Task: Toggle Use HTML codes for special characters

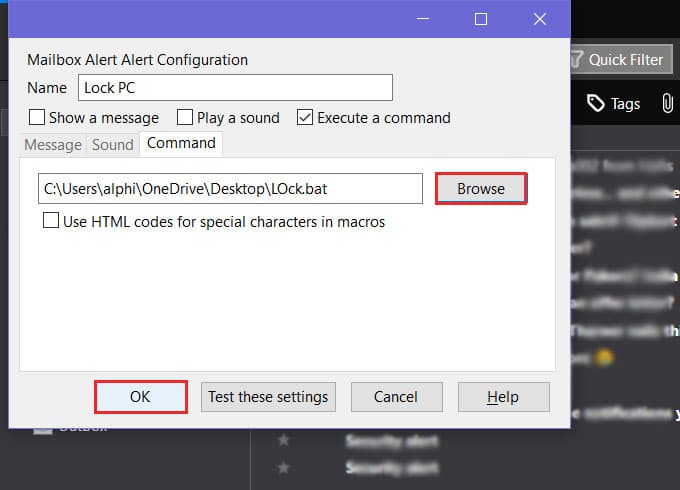Action: point(51,220)
